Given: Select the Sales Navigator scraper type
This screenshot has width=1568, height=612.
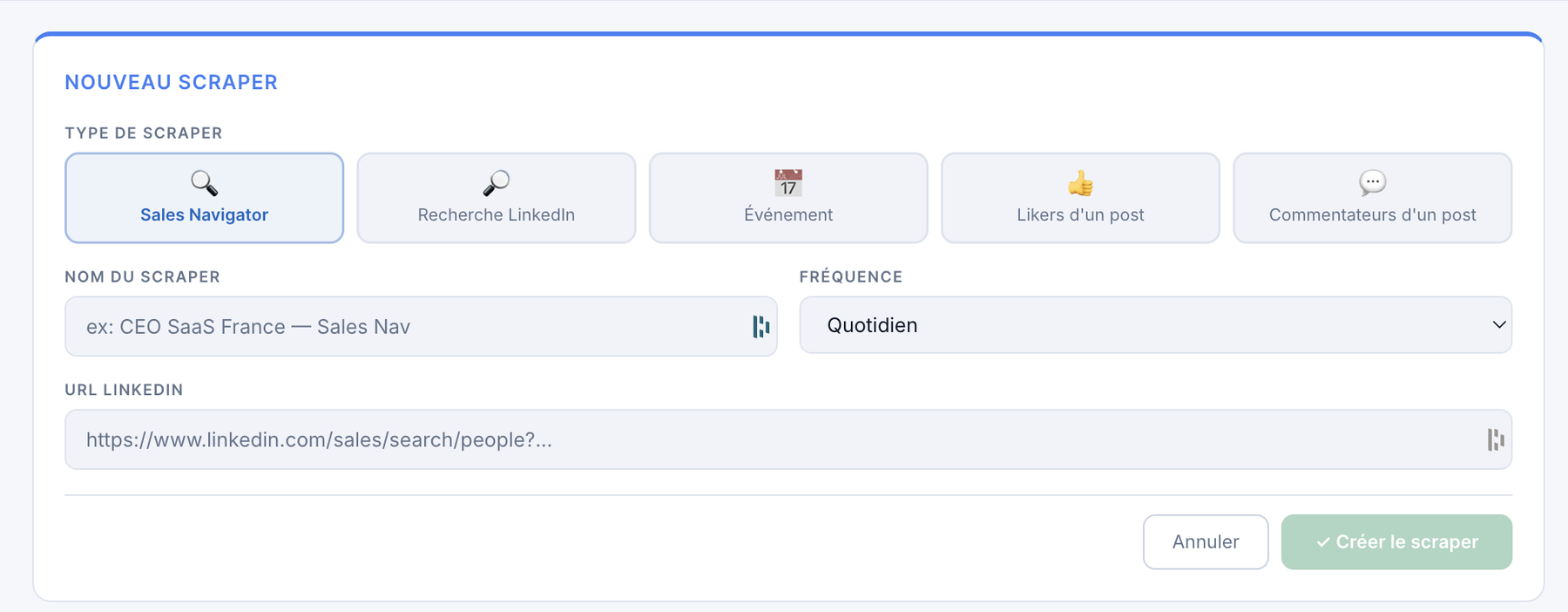Looking at the screenshot, I should click(204, 198).
